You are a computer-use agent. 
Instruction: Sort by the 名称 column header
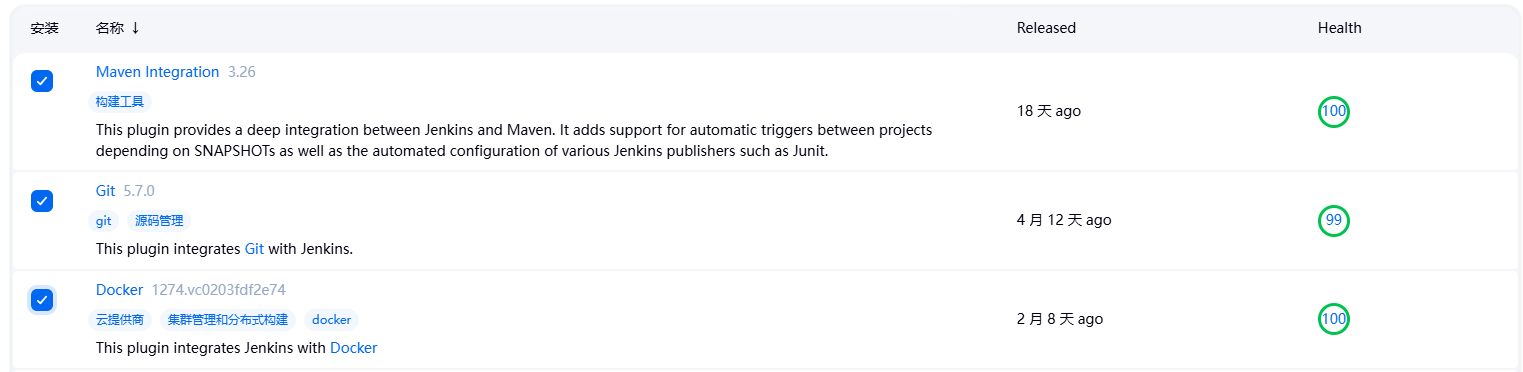pos(110,28)
